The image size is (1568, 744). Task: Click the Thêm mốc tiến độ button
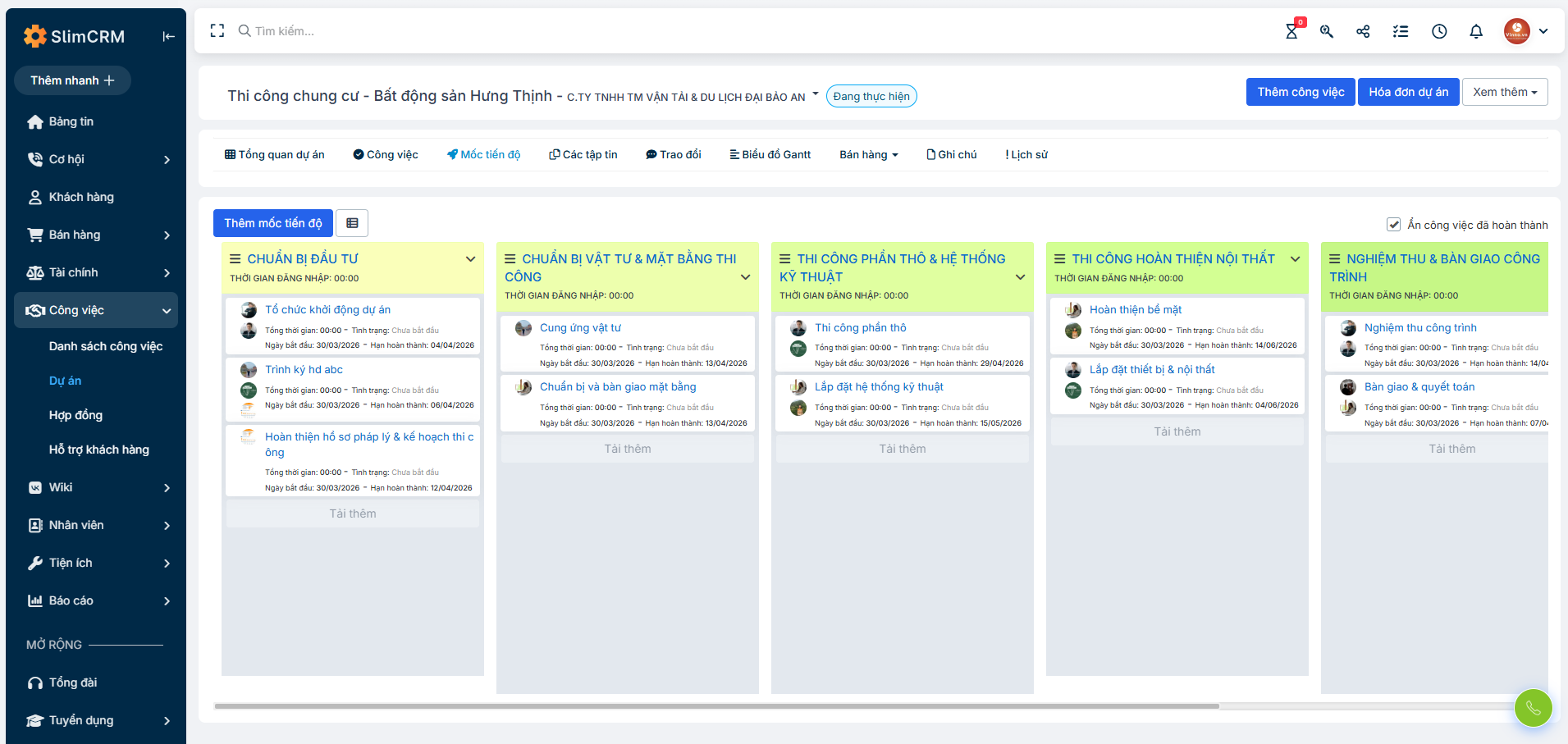coord(272,223)
